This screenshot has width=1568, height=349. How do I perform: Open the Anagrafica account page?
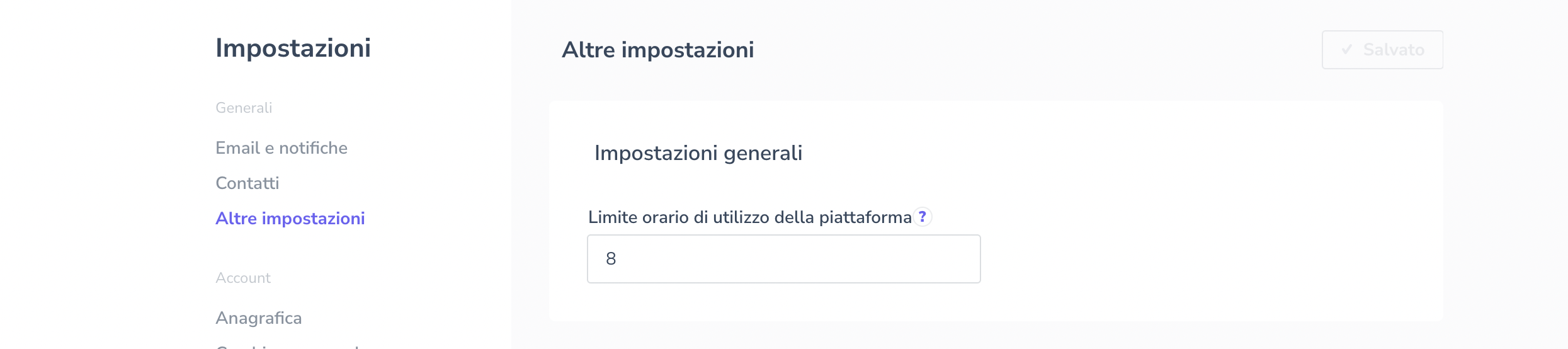tap(259, 318)
